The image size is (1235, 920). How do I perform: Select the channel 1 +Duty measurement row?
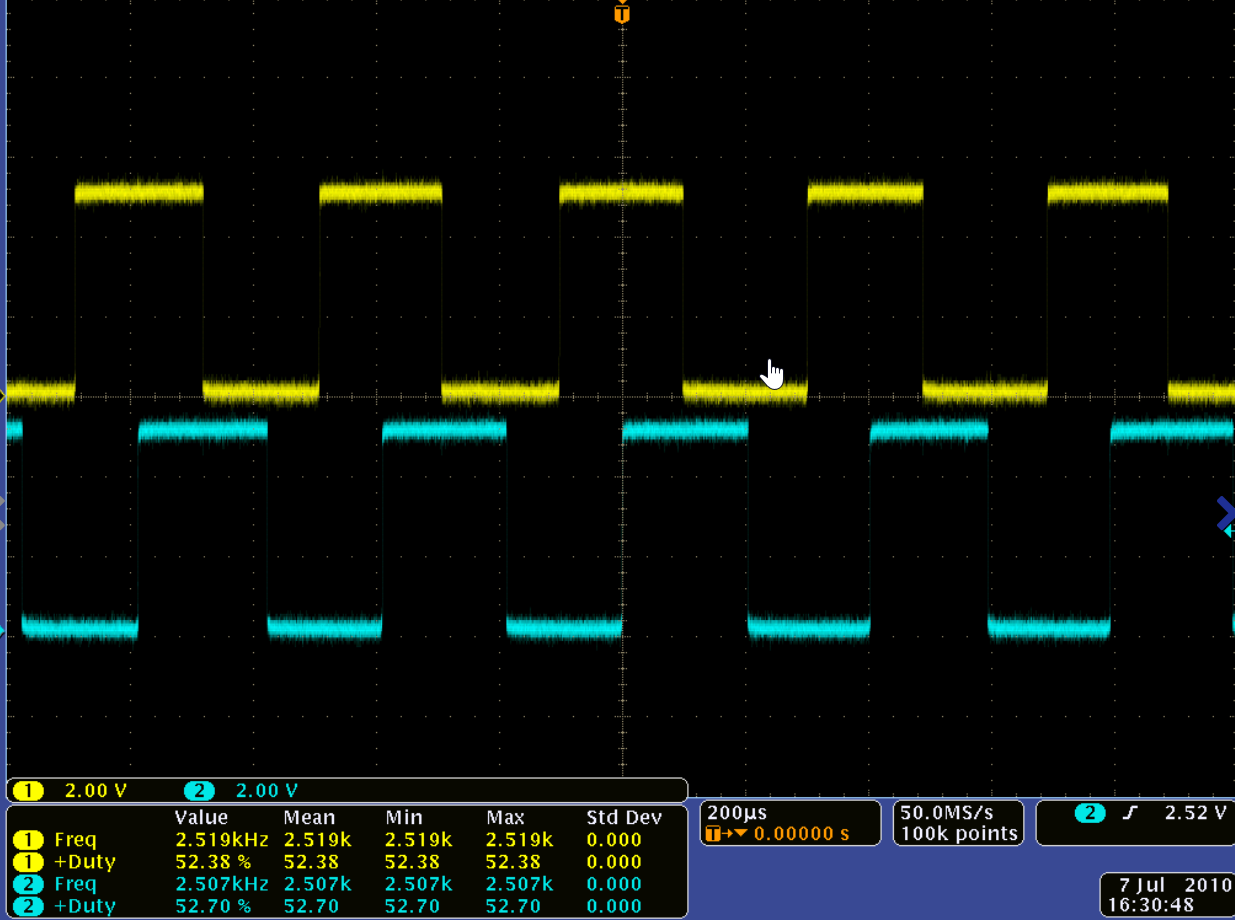[84, 862]
